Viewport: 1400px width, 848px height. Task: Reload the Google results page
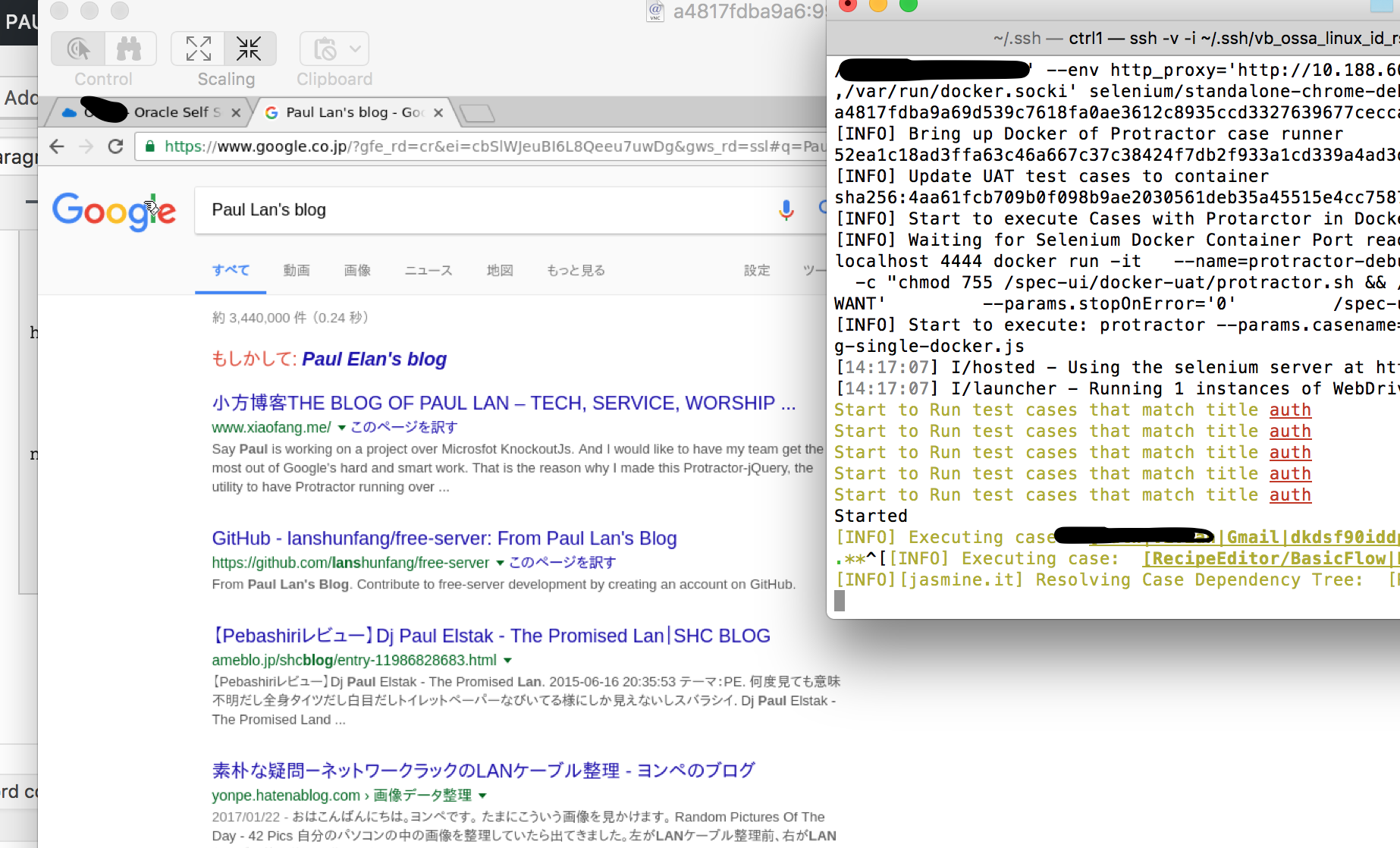115,146
